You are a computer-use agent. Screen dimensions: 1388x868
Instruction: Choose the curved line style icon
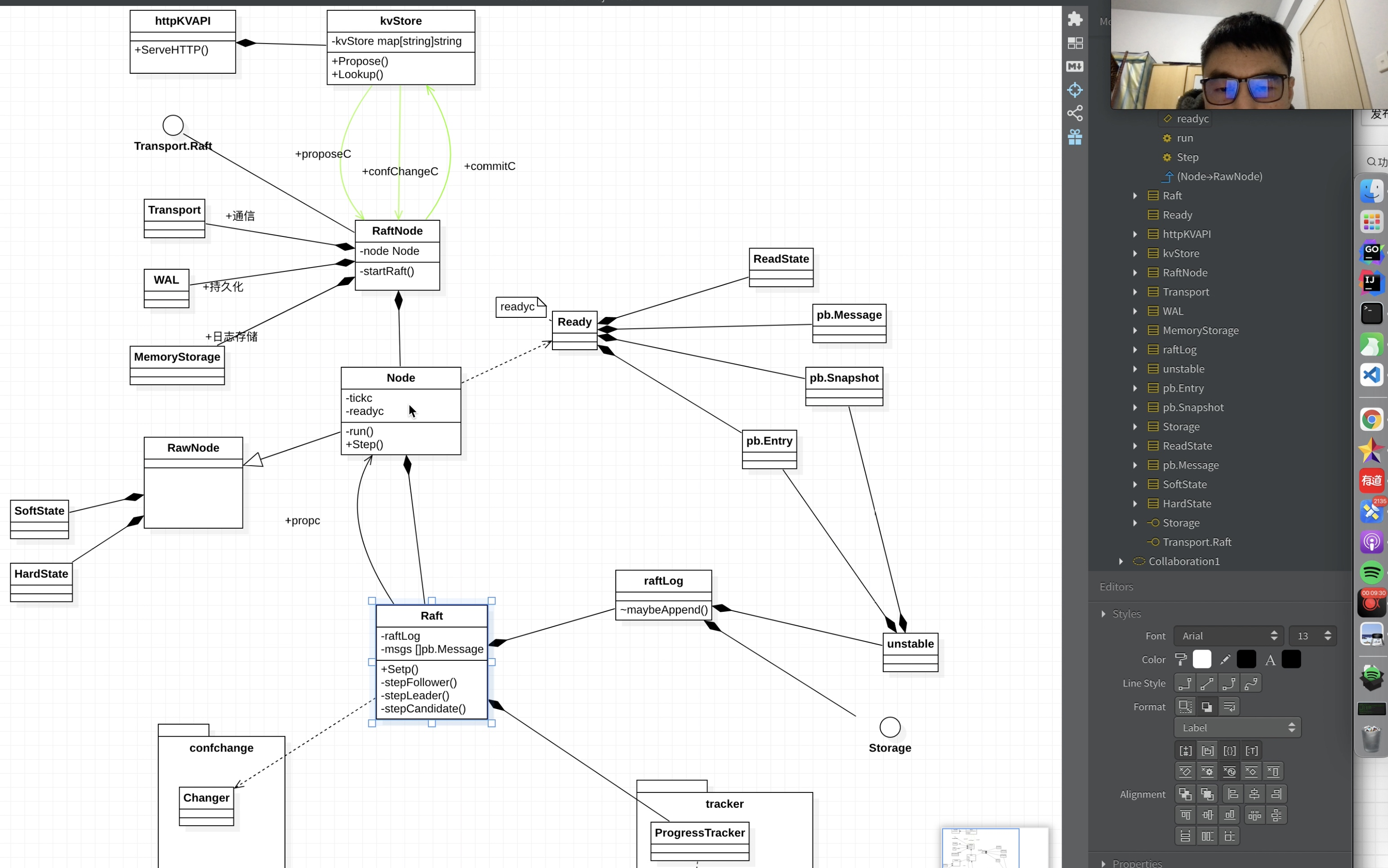tap(1251, 683)
